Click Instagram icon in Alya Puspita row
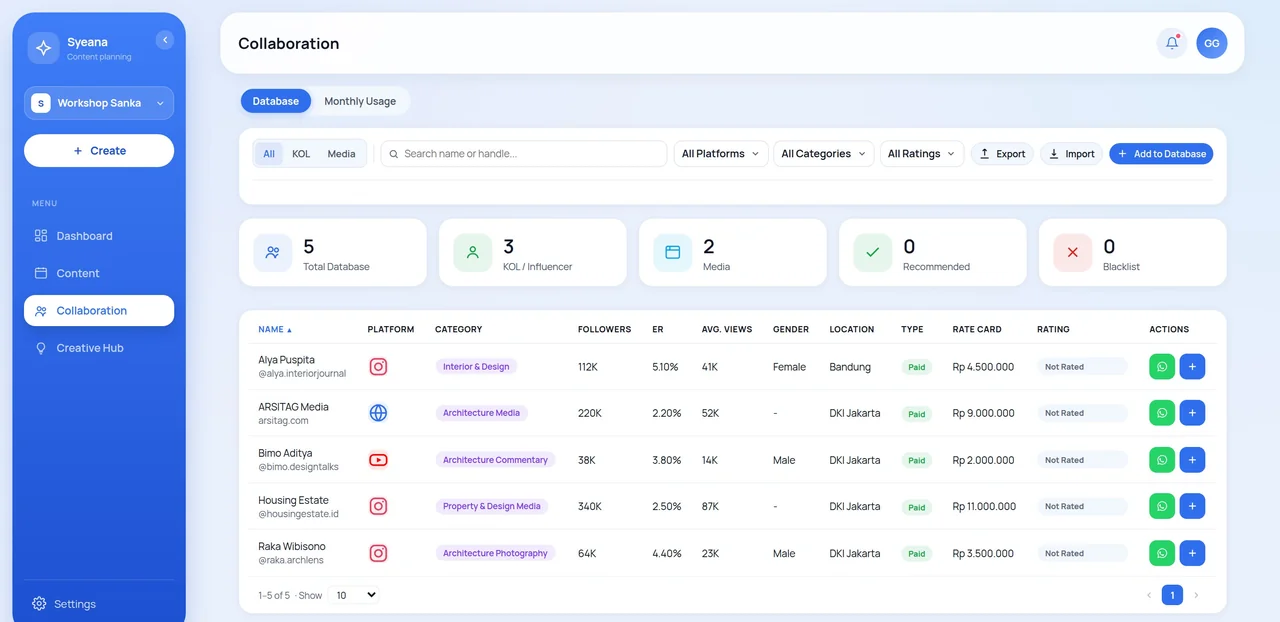The height and width of the screenshot is (622, 1280). [x=378, y=367]
